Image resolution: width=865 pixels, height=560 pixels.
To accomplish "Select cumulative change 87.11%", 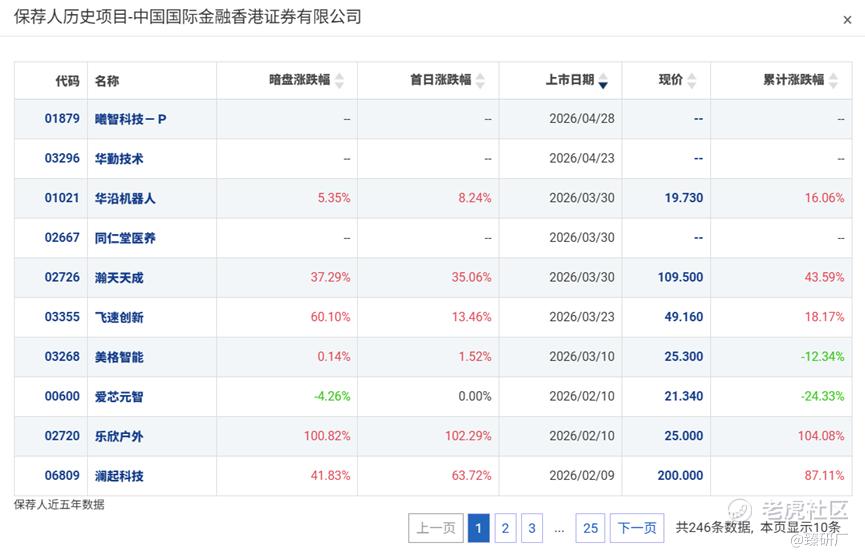I will (x=824, y=476).
